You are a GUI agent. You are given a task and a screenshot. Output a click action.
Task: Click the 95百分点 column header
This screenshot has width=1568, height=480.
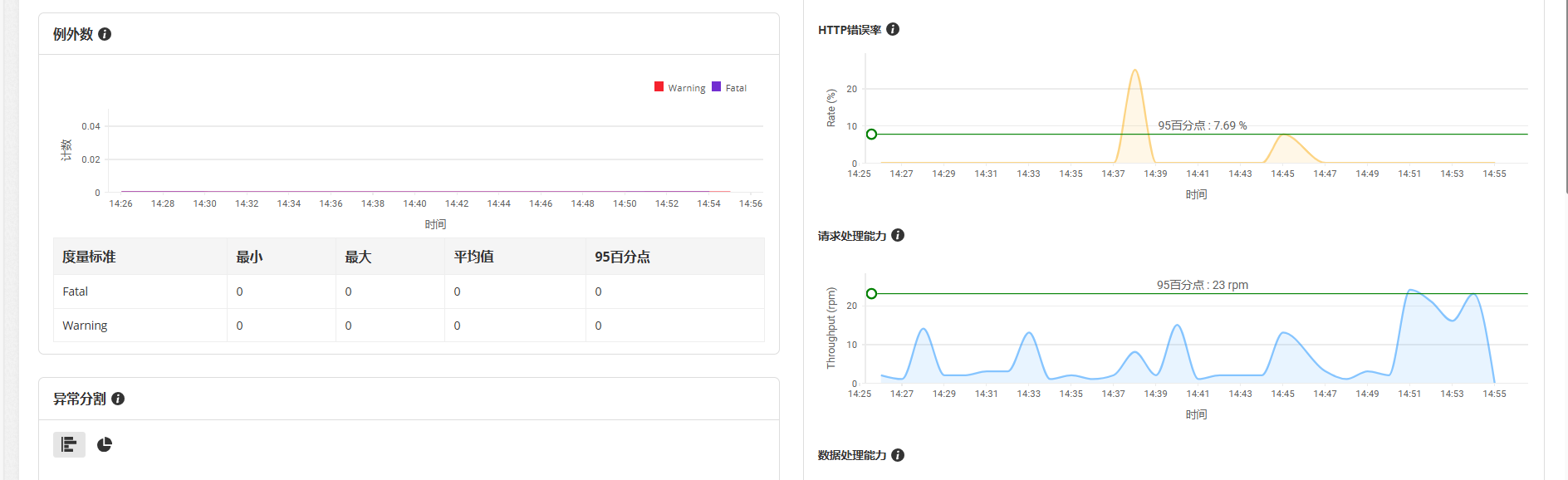click(x=674, y=257)
